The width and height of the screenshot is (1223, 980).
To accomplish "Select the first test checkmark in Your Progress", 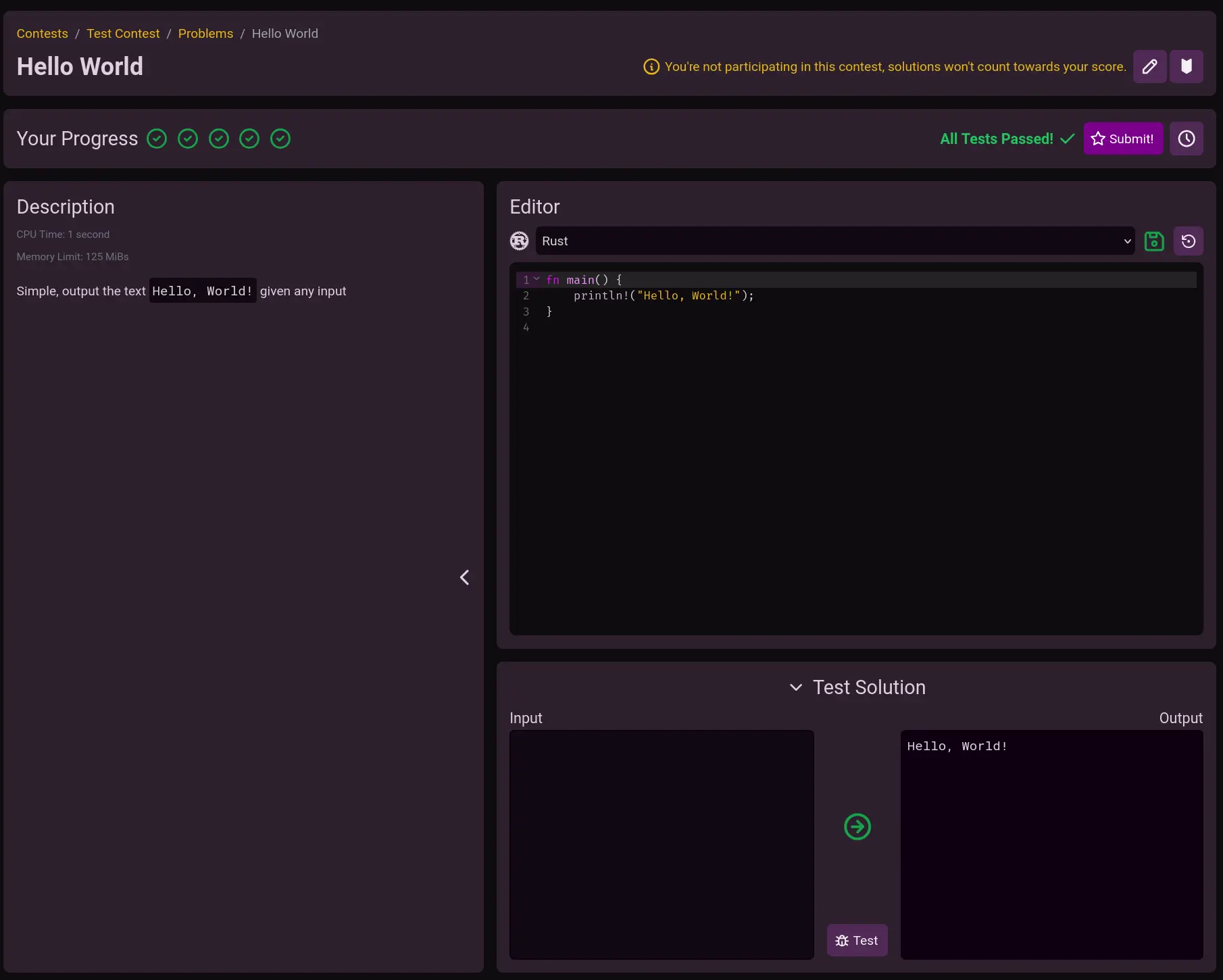I will click(x=157, y=139).
